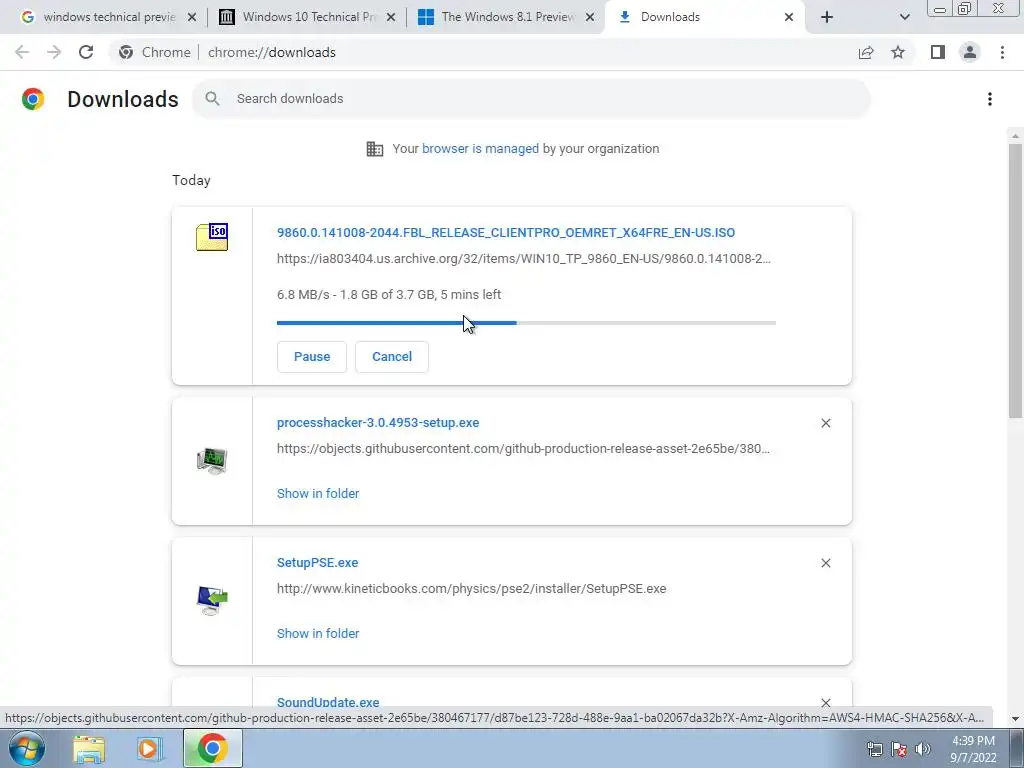The width and height of the screenshot is (1024, 768).
Task: Click the search magnifier icon in downloads
Action: pos(212,99)
